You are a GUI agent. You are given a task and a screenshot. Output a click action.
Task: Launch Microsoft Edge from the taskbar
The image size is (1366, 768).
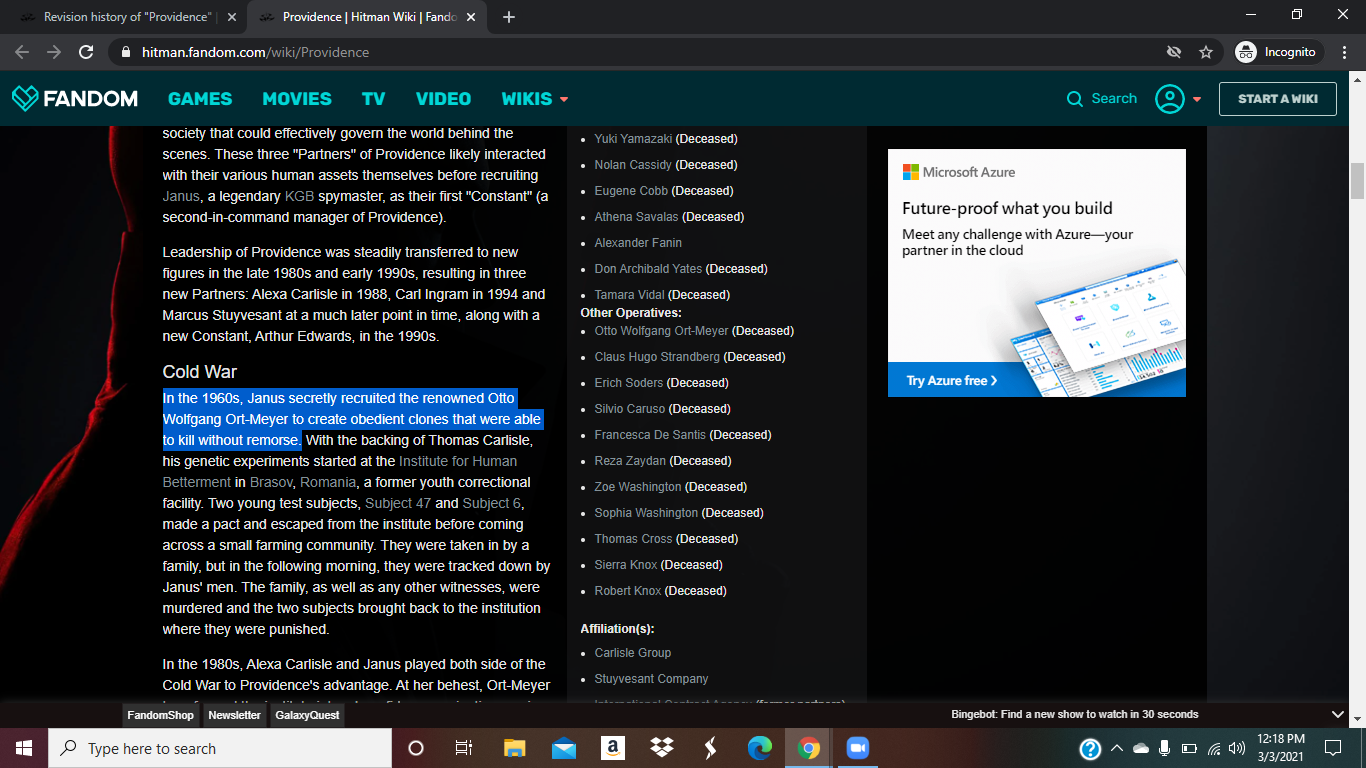click(760, 748)
